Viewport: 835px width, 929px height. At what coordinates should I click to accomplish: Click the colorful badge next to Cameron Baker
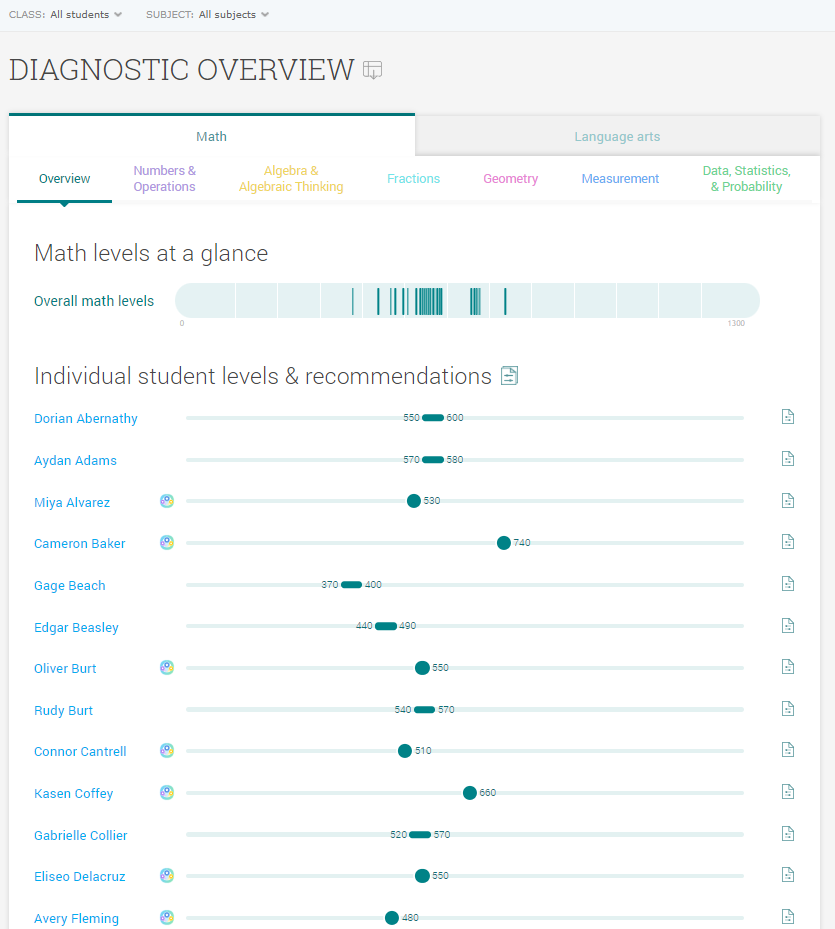(x=167, y=543)
